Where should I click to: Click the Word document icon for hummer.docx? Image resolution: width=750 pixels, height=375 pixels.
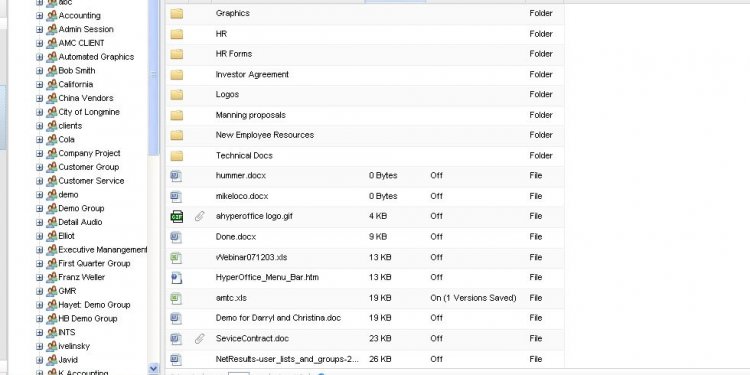[176, 176]
